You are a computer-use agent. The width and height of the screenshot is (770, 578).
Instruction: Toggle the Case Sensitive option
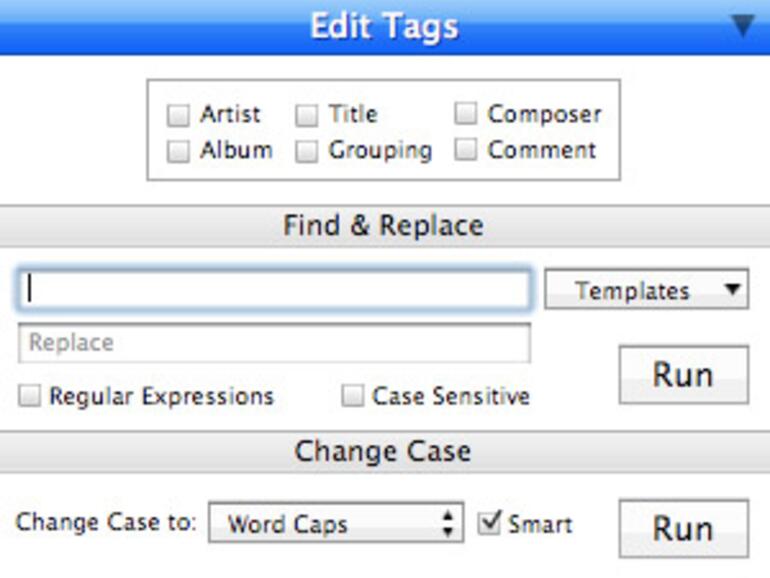point(353,397)
